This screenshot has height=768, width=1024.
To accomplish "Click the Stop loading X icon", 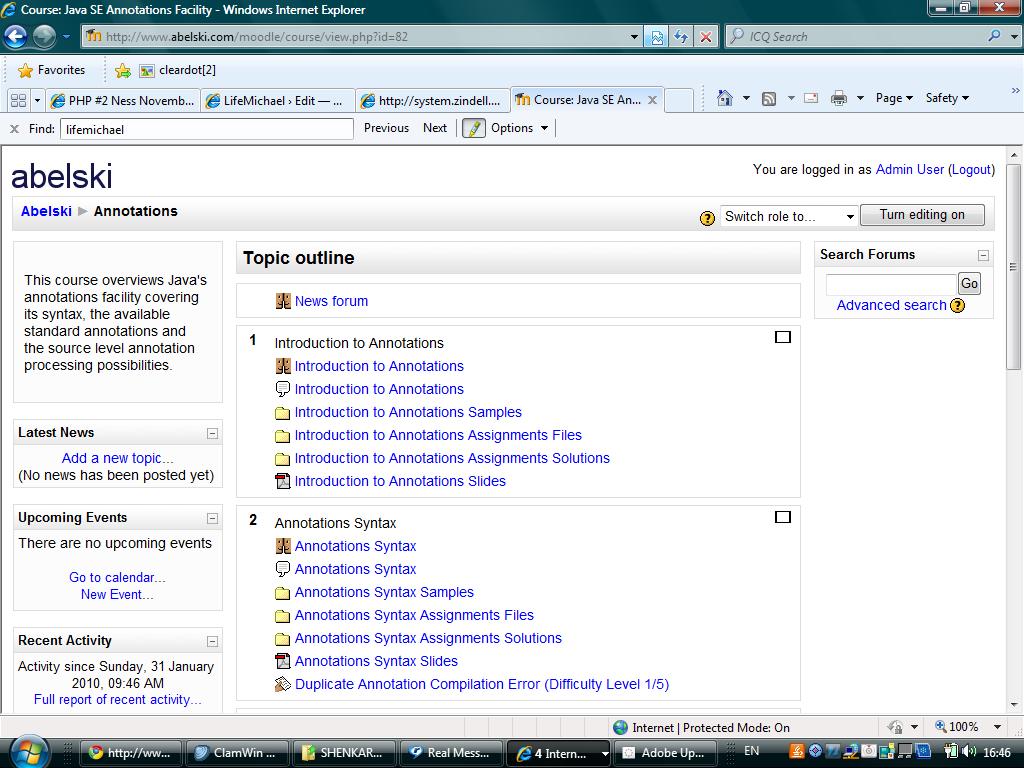I will [x=706, y=37].
